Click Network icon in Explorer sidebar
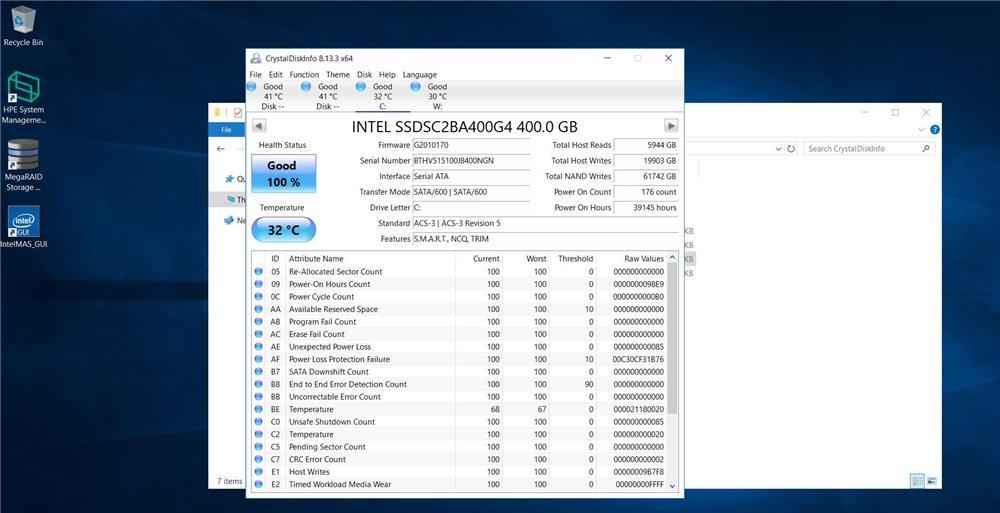The height and width of the screenshot is (513, 1000). click(229, 220)
